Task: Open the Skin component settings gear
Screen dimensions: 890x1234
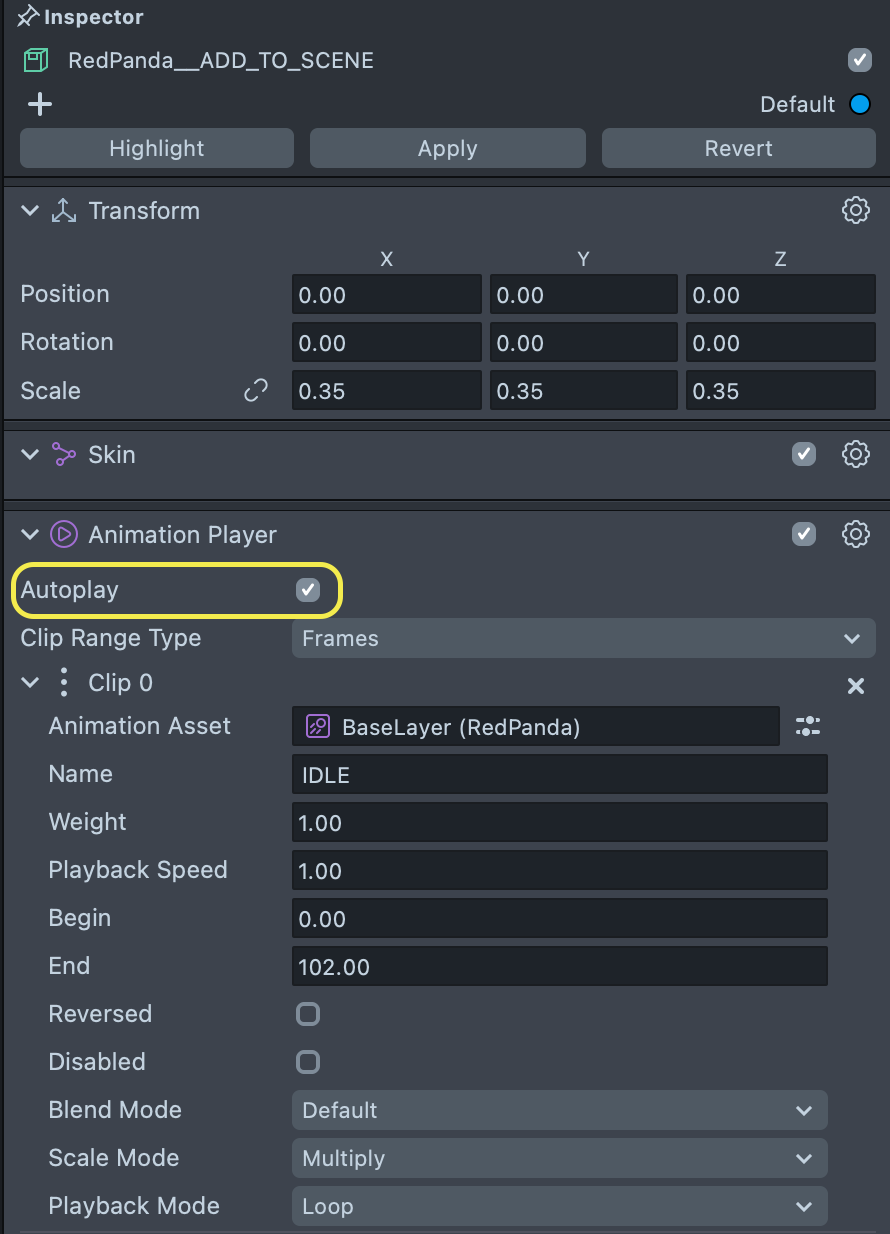Action: (855, 454)
